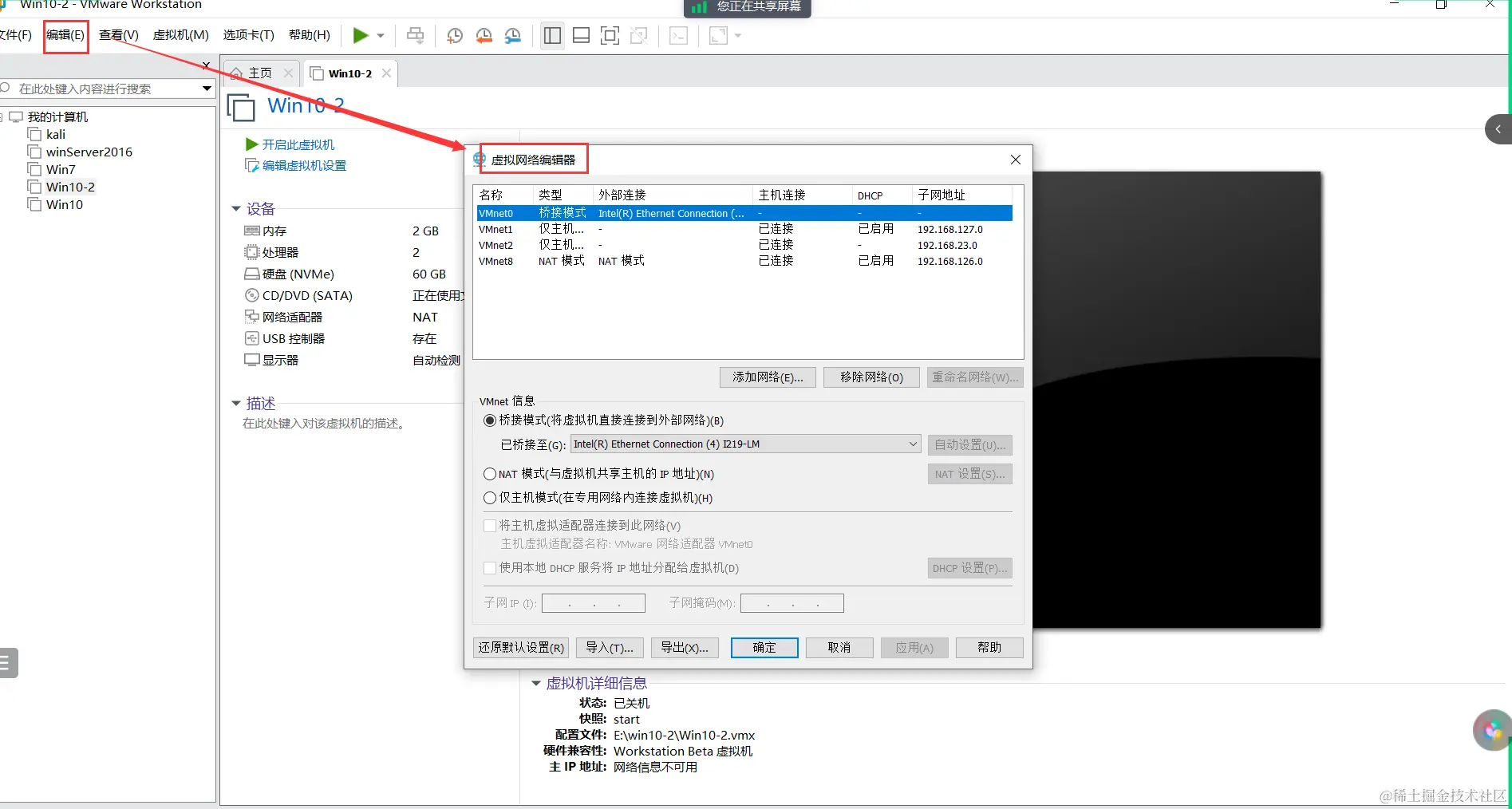This screenshot has width=1512, height=809.
Task: Open the 查看(V) menu
Action: click(x=119, y=35)
